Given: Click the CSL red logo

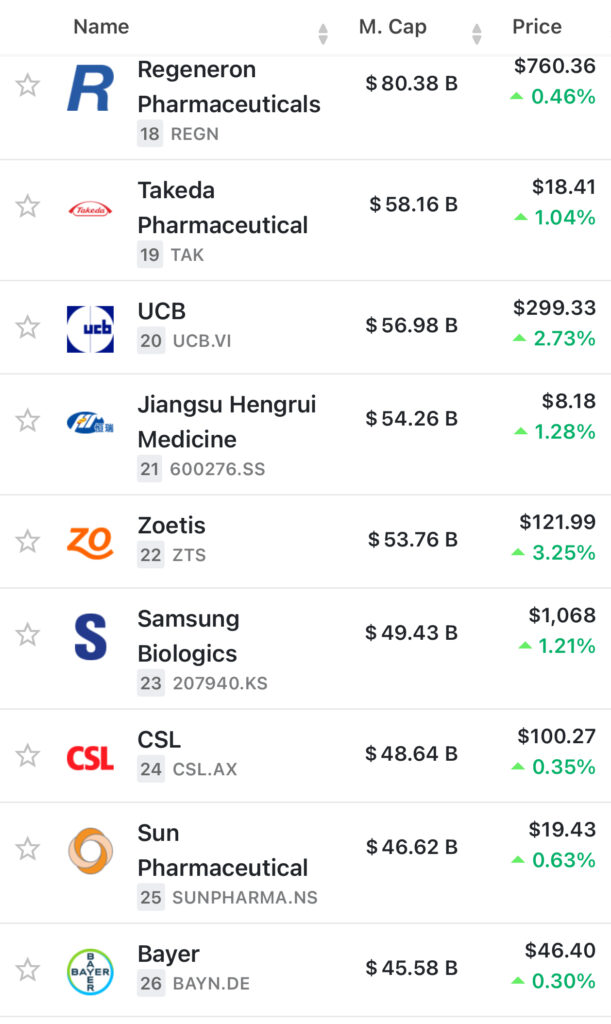Looking at the screenshot, I should (x=90, y=757).
